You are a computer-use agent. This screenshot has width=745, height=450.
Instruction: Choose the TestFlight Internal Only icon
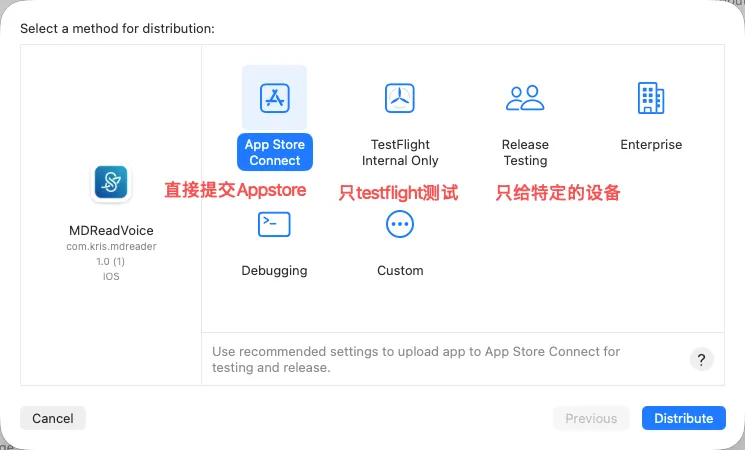[400, 98]
